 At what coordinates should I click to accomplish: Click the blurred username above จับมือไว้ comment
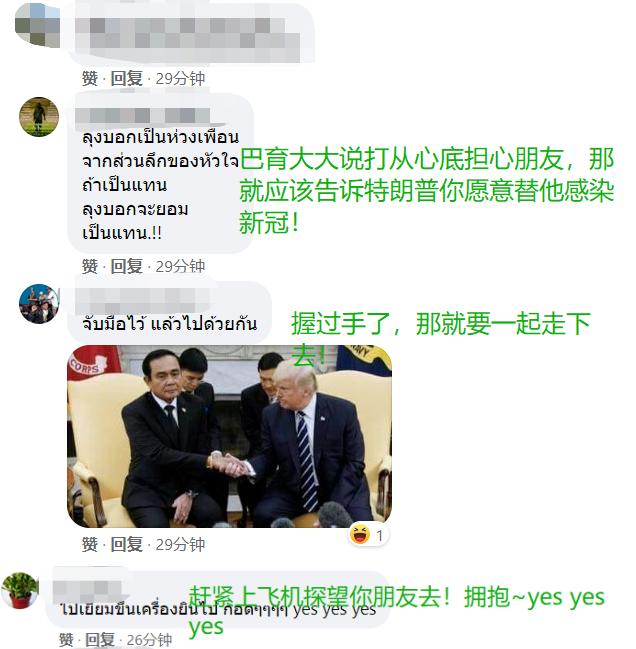coord(143,299)
